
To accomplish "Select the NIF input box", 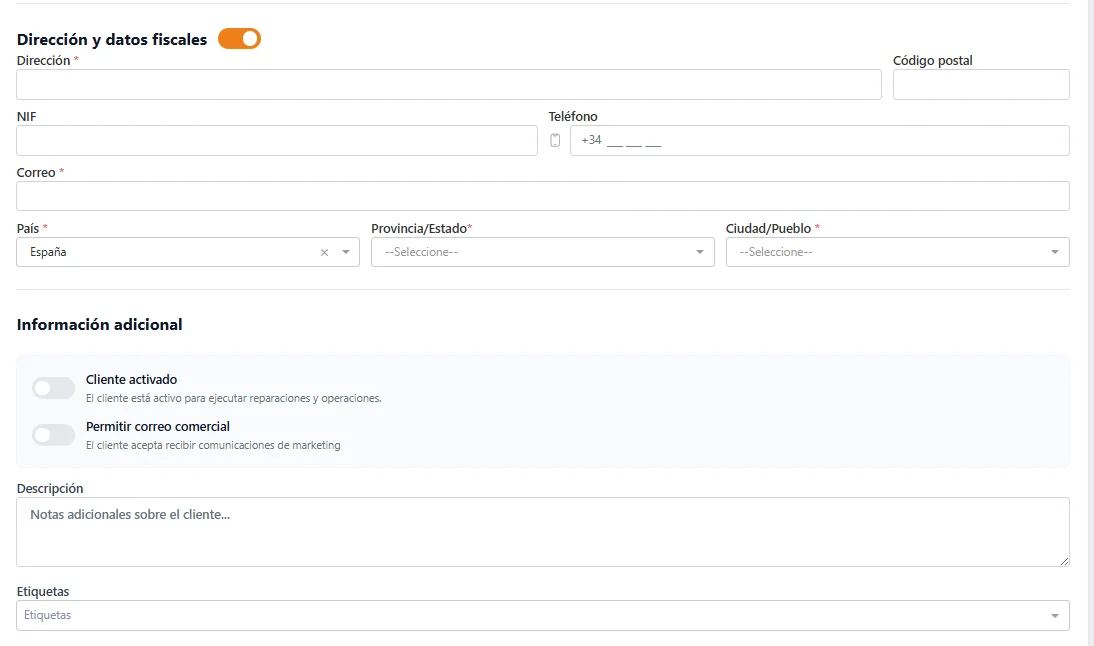I will 277,141.
